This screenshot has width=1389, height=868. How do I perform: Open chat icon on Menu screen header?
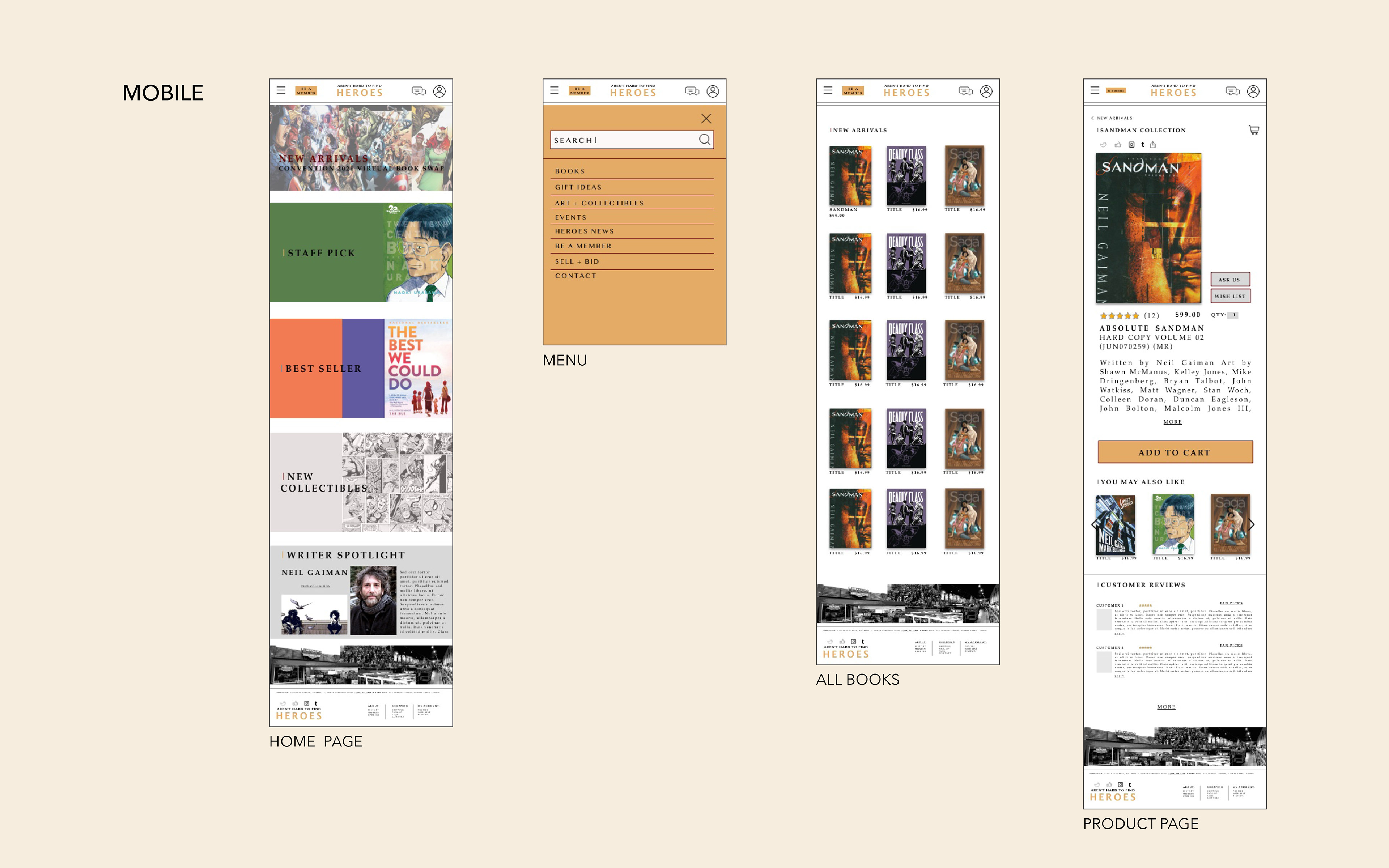point(692,91)
